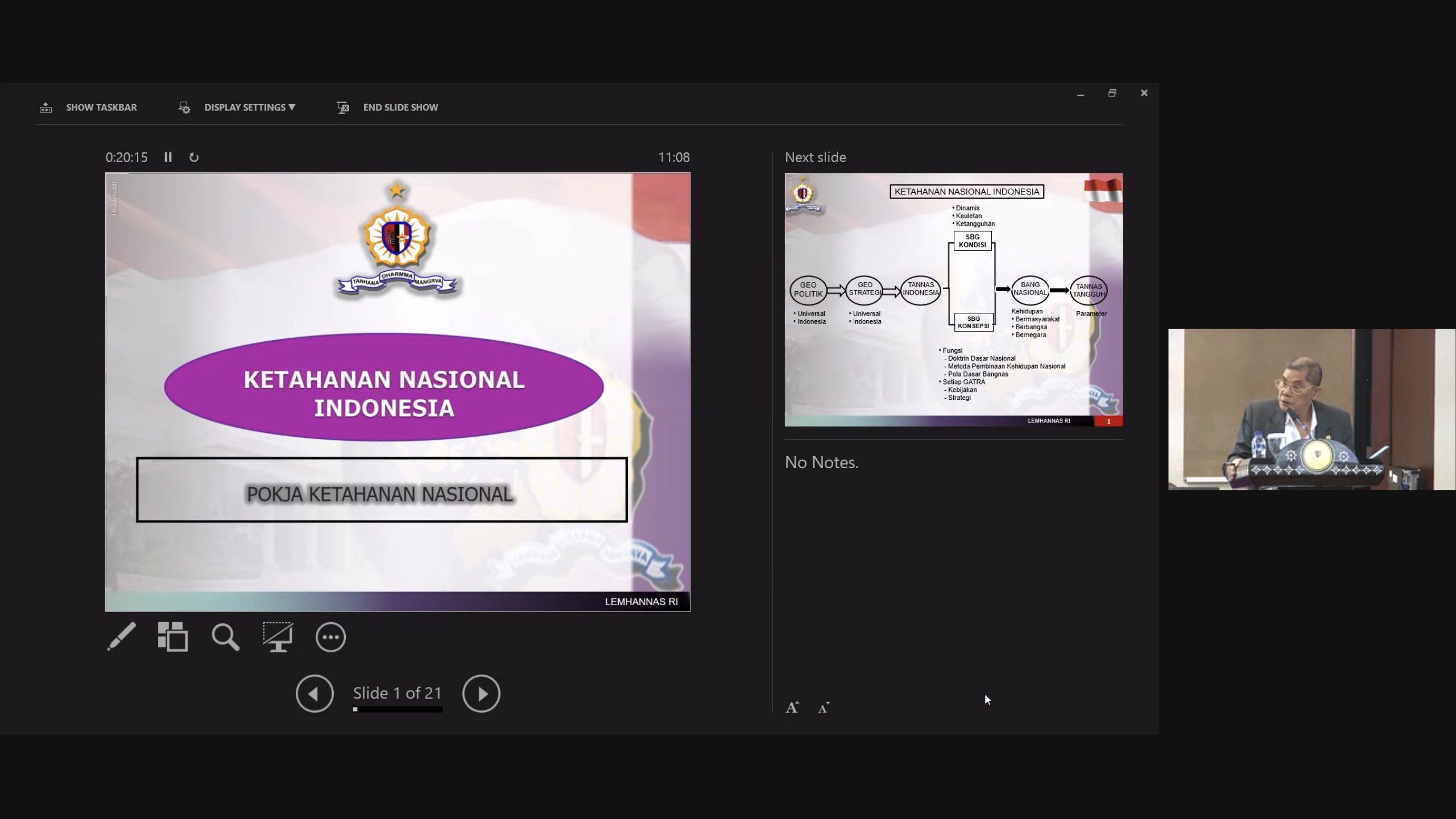1456x819 pixels.
Task: Click the elapsed time 0:20:15
Action: point(126,157)
